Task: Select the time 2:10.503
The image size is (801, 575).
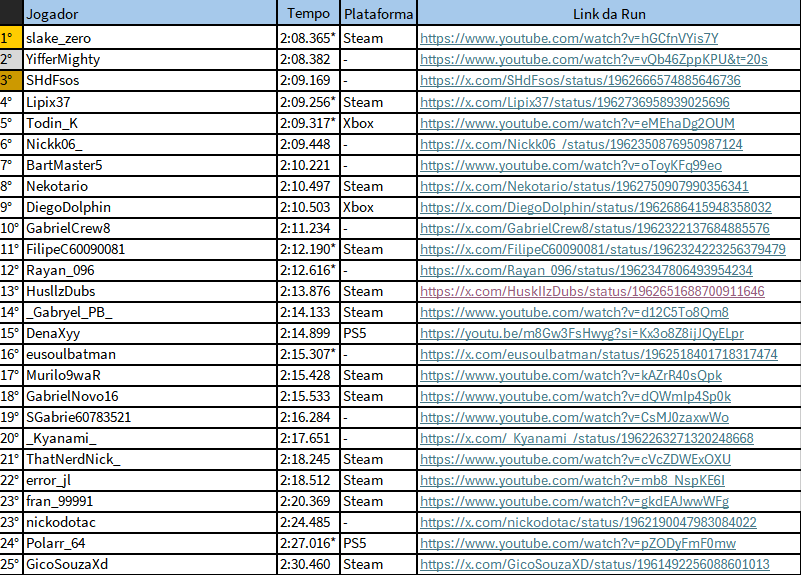Action: 305,207
